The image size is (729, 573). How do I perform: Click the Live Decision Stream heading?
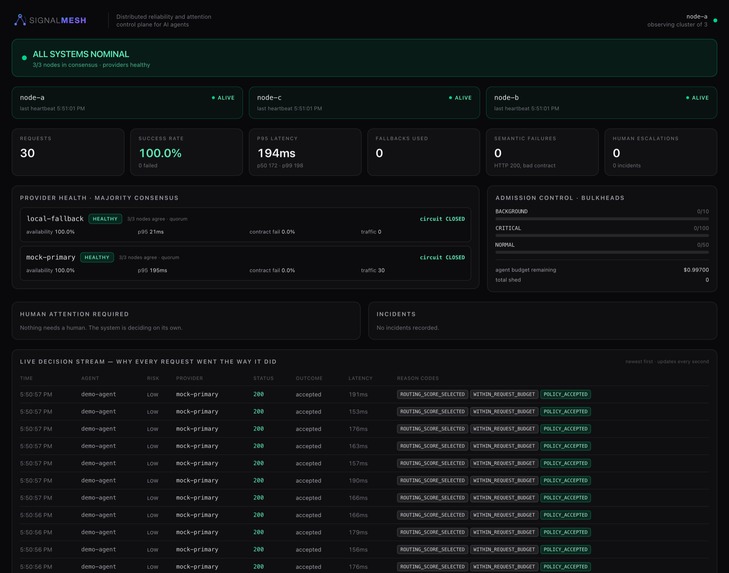tap(148, 361)
